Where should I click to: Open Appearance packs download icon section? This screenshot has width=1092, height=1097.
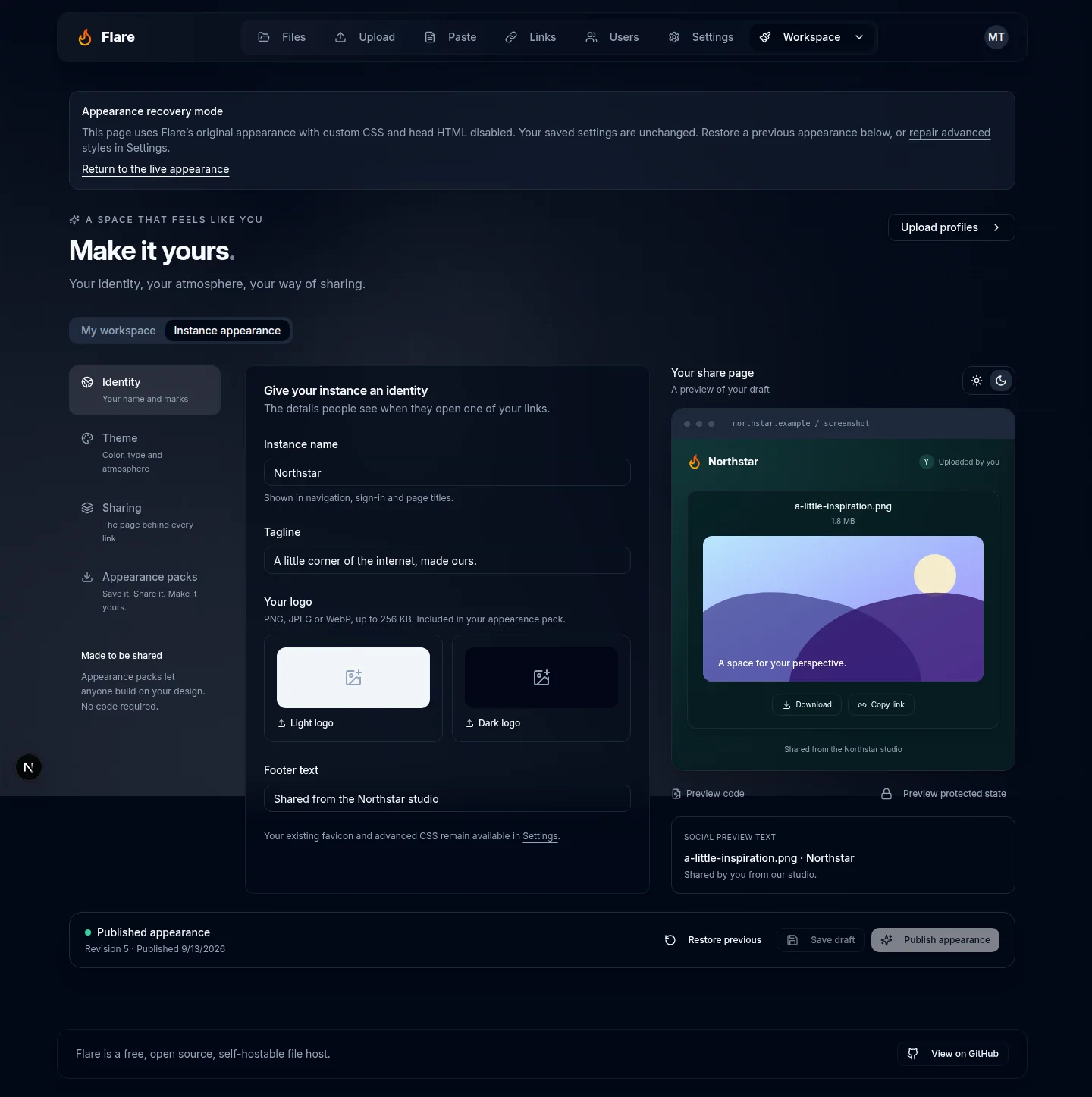(87, 577)
